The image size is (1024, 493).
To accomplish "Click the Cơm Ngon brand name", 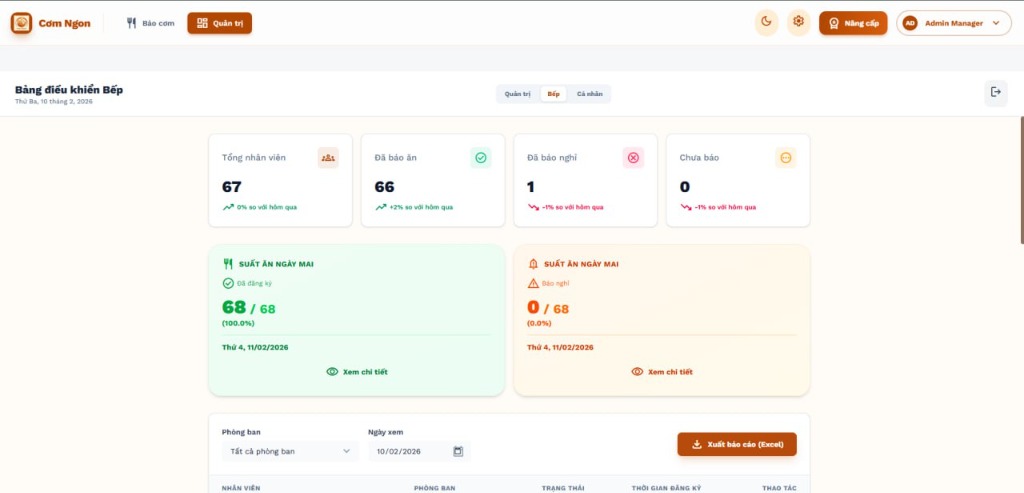I will 64,24.
